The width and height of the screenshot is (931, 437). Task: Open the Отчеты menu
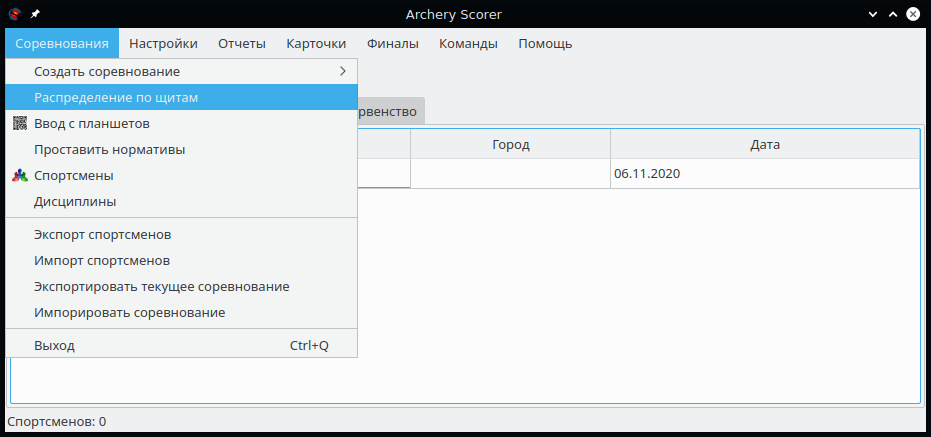coord(241,43)
